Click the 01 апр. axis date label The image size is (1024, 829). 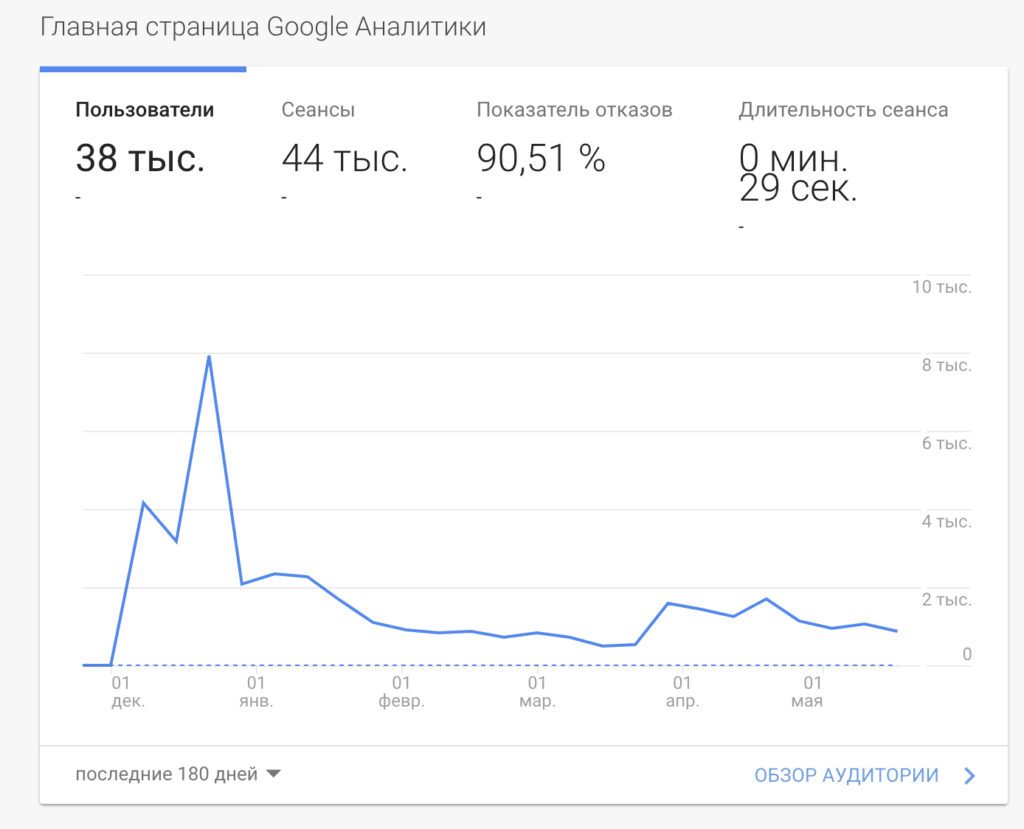pyautogui.click(x=682, y=692)
